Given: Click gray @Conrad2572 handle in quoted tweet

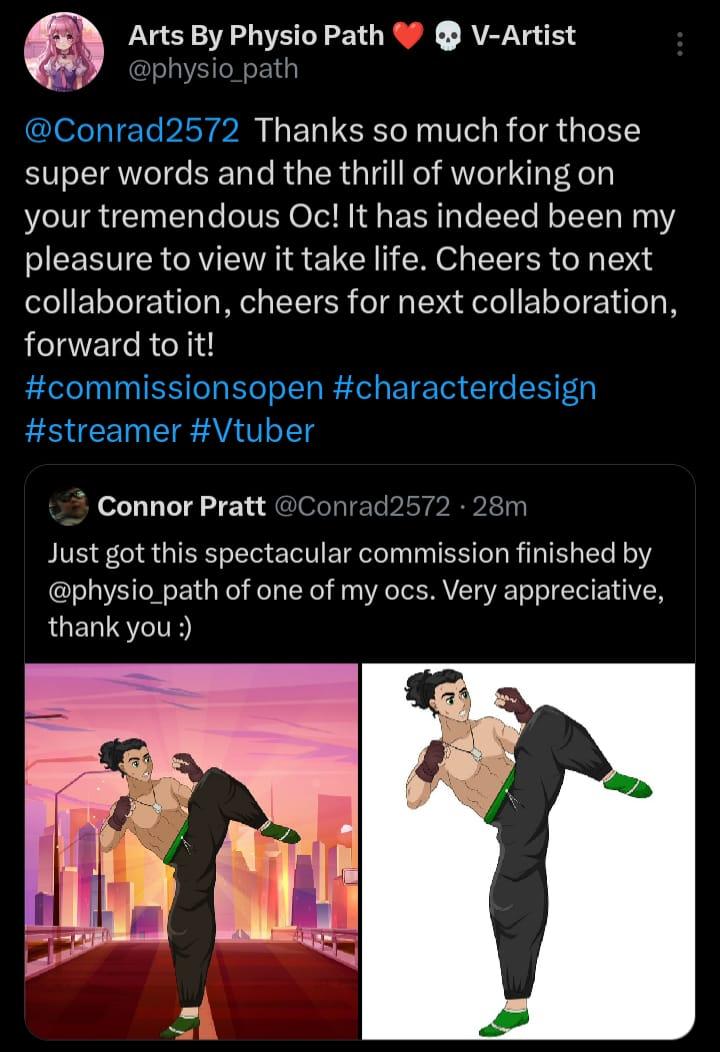Looking at the screenshot, I should pos(361,507).
